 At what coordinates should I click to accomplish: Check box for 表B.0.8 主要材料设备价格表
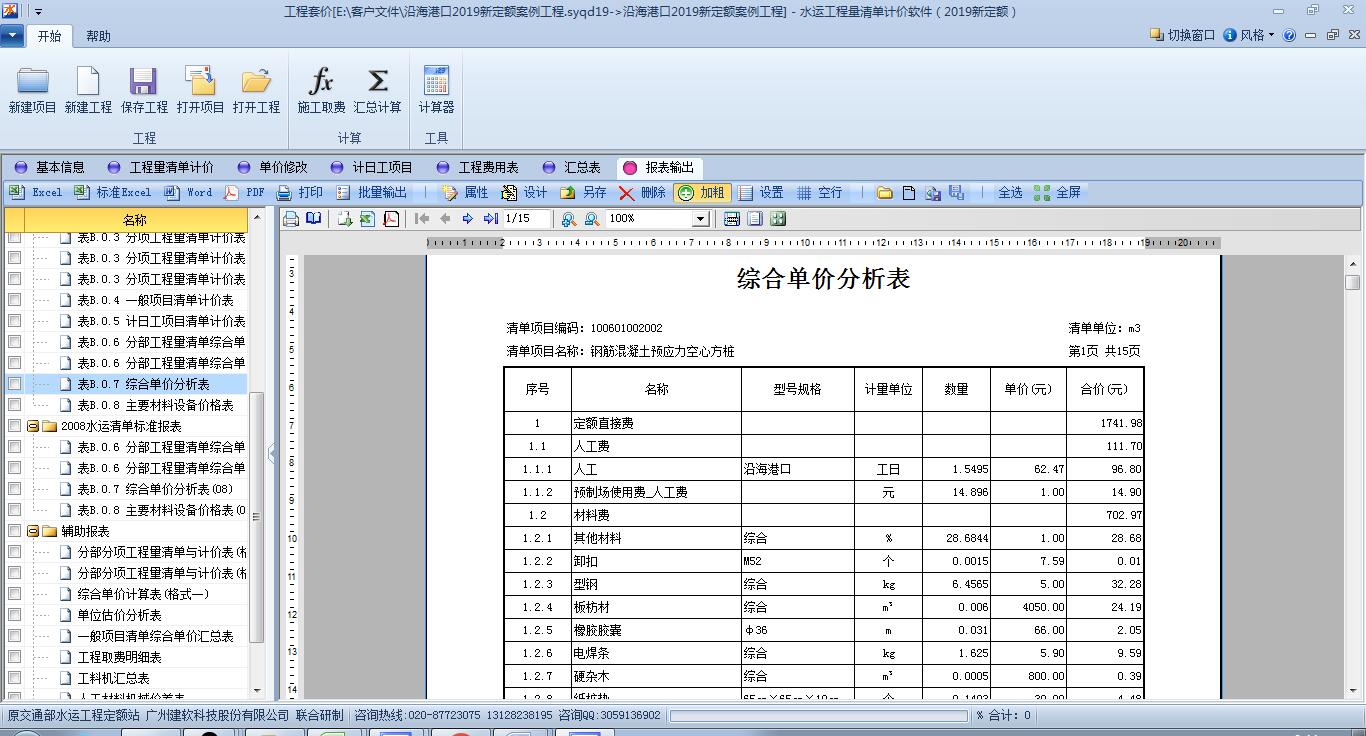(14, 404)
